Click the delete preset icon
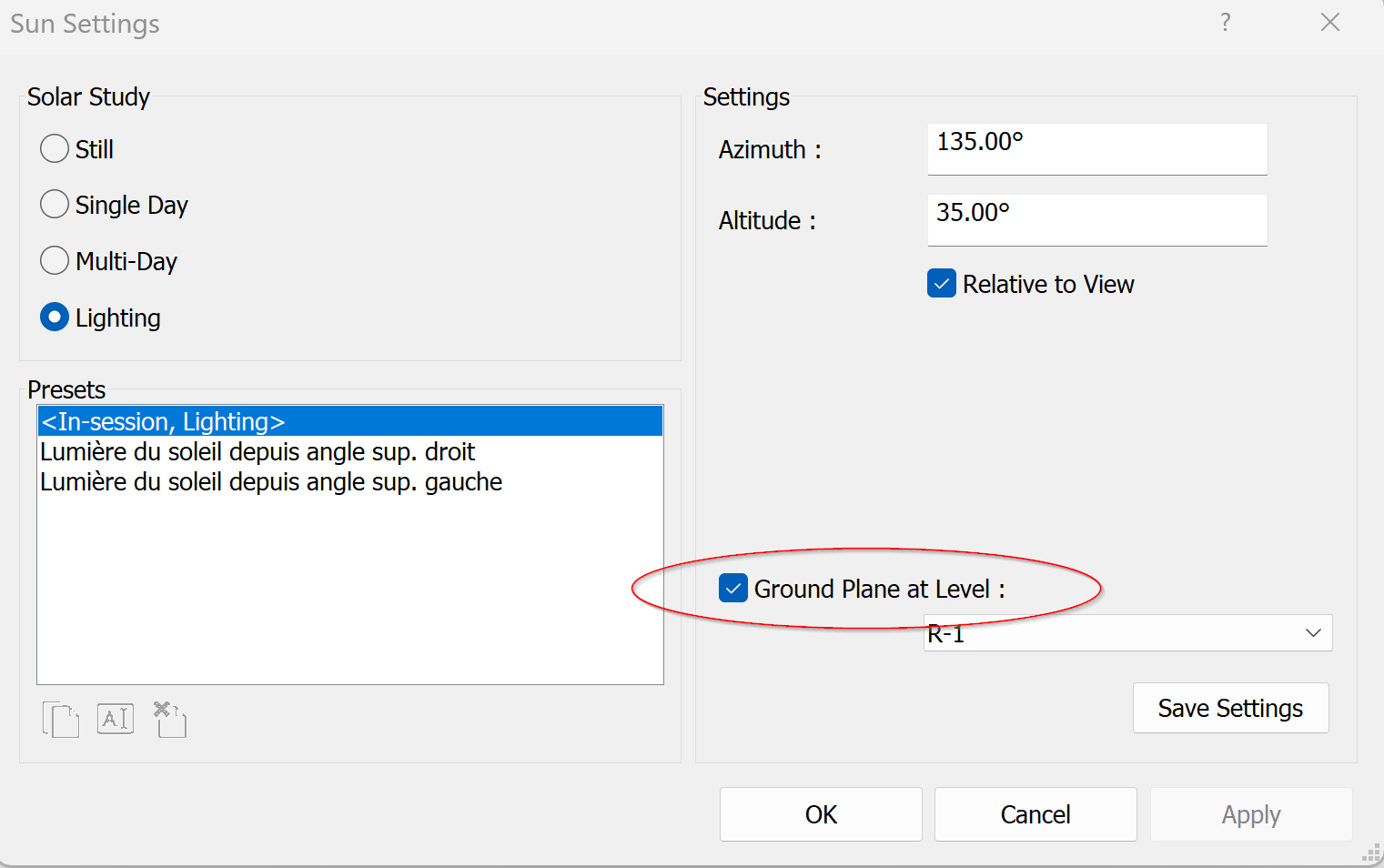This screenshot has height=868, width=1384. 168,719
